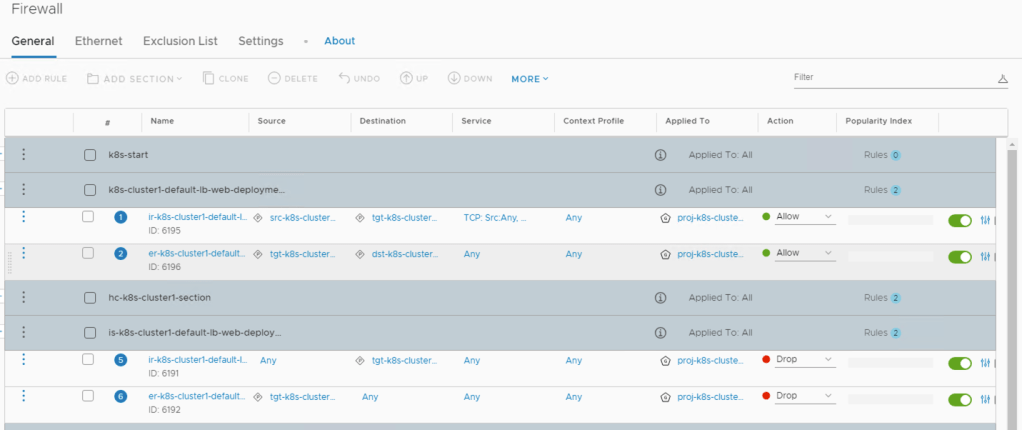
Task: Click the filter icon beside Filter field
Action: tap(1002, 79)
